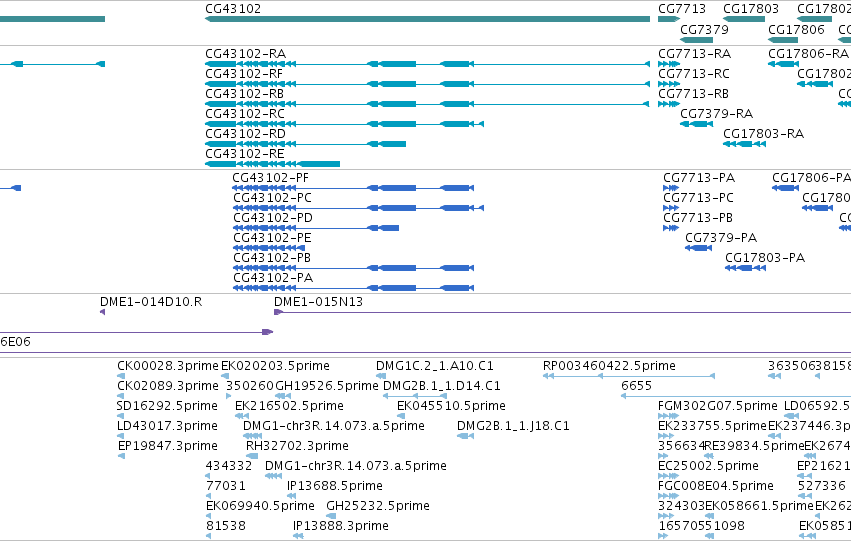Select protein CG43102-PE
The width and height of the screenshot is (851, 541).
click(272, 238)
